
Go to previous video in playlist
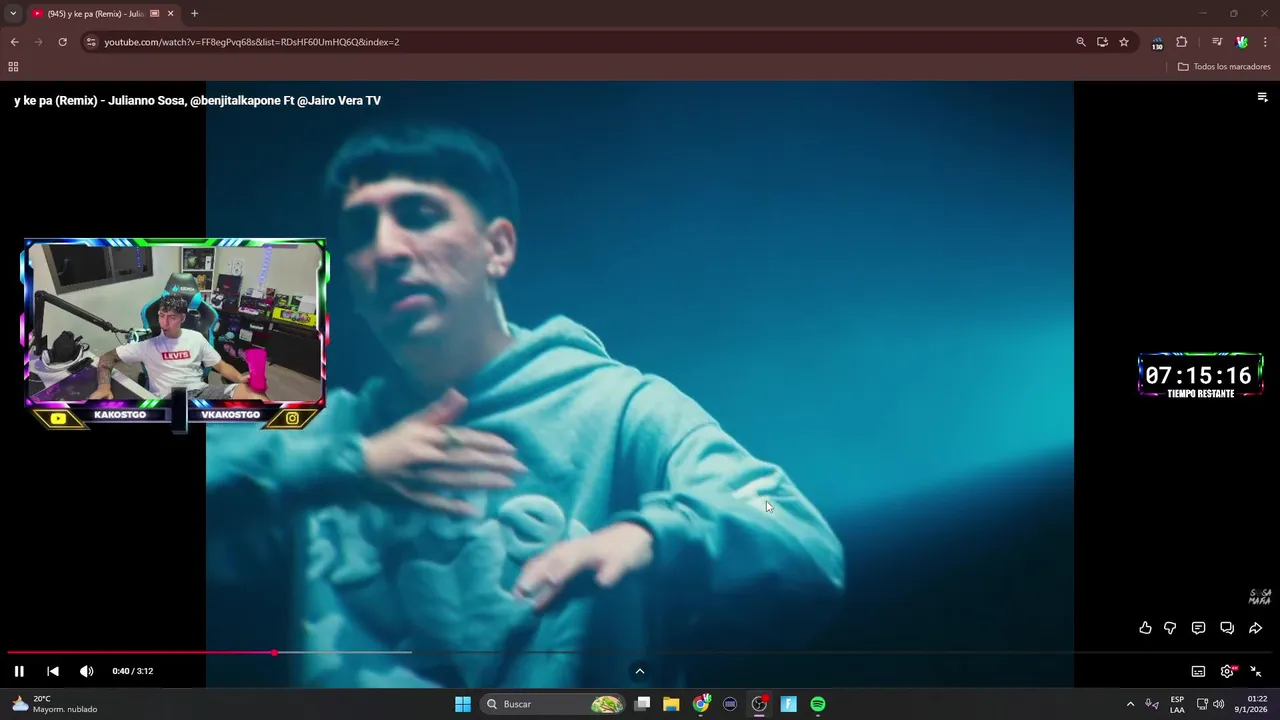pos(53,671)
